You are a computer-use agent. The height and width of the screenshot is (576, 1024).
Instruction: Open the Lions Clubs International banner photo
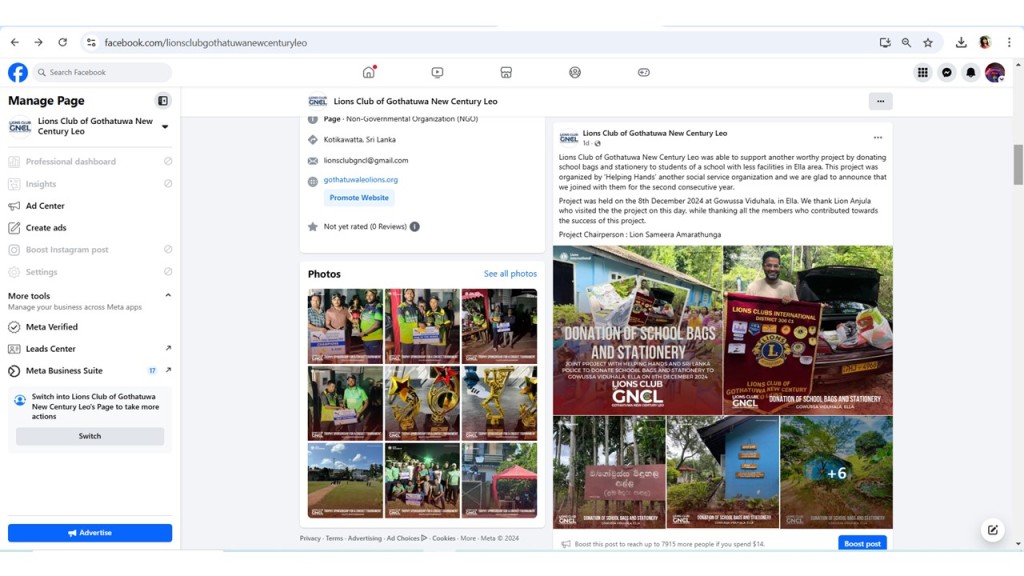(808, 330)
